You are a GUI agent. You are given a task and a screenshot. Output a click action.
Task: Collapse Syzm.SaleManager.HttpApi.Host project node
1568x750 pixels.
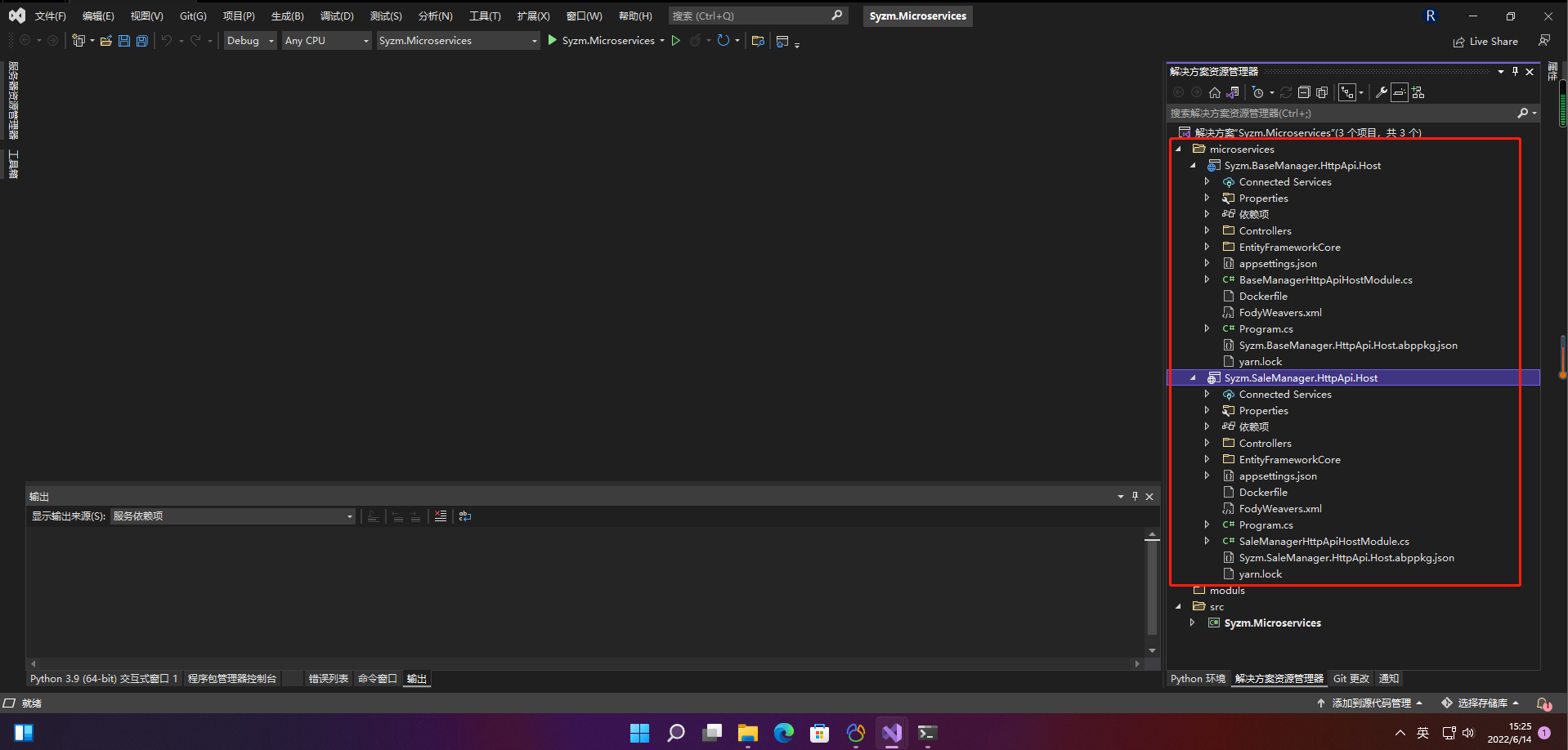pyautogui.click(x=1193, y=378)
